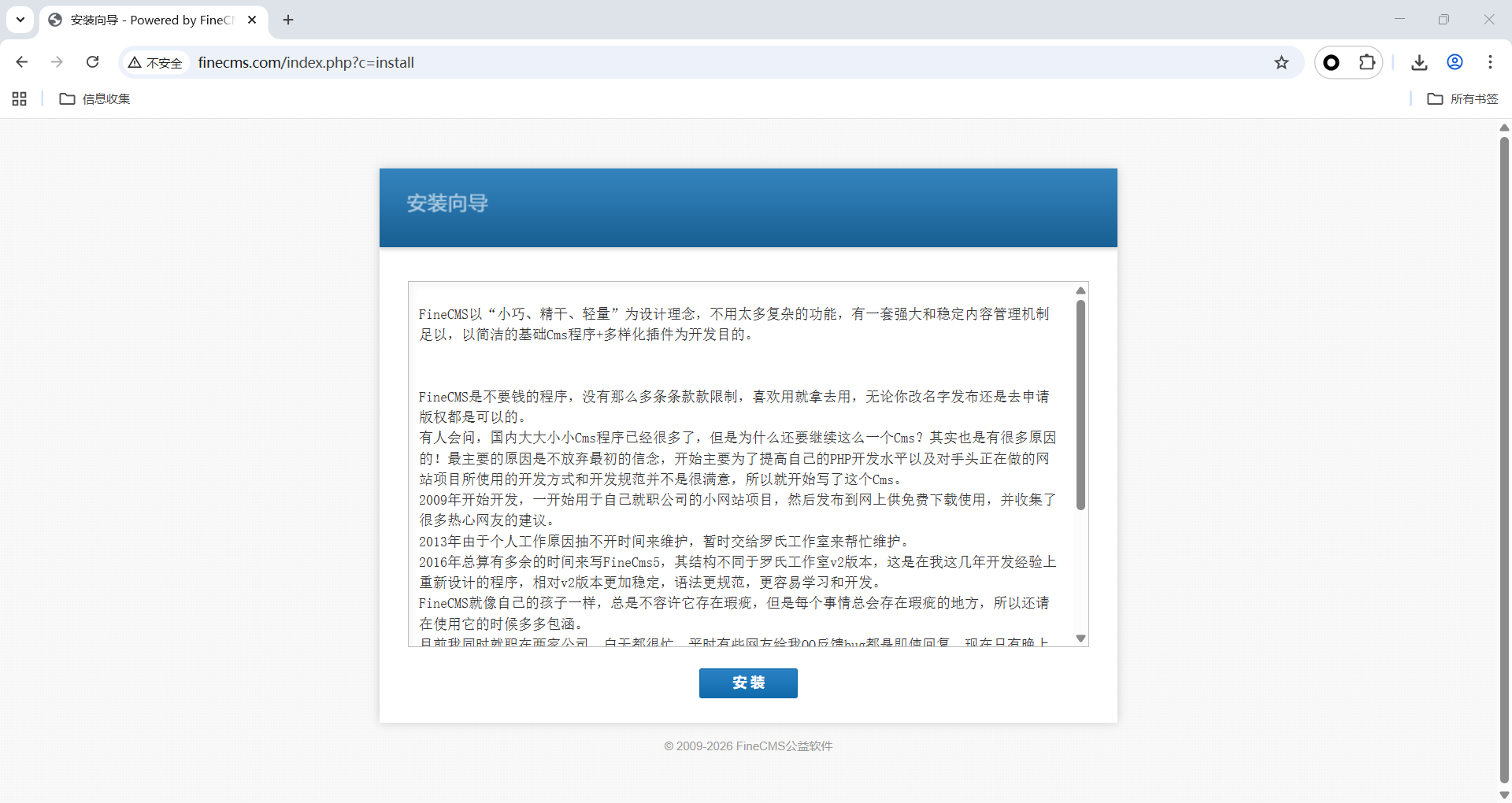Click the browser forward arrow
This screenshot has width=1512, height=803.
[57, 62]
